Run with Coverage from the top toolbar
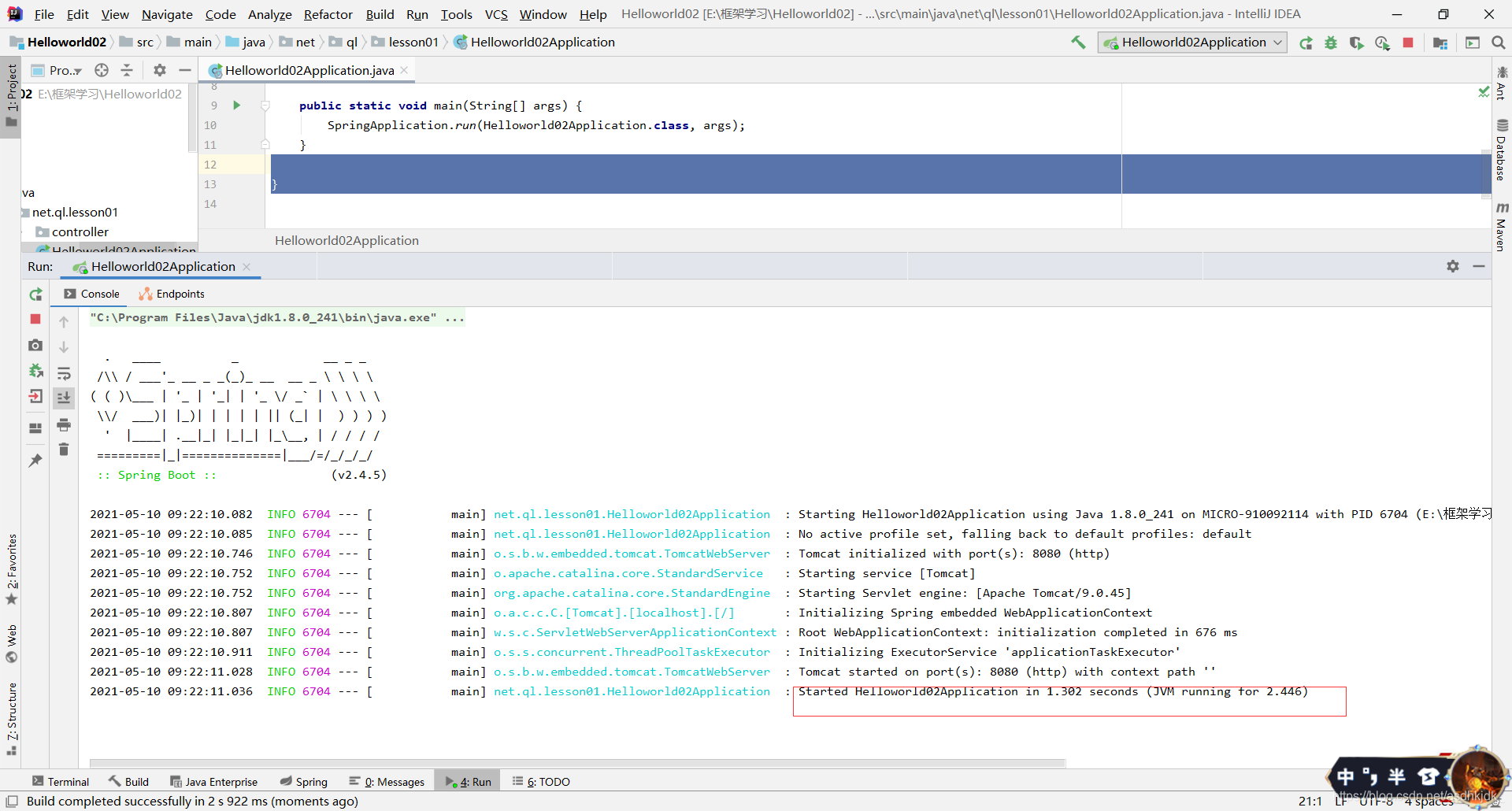Screen dimensions: 1512x811 pyautogui.click(x=1356, y=43)
